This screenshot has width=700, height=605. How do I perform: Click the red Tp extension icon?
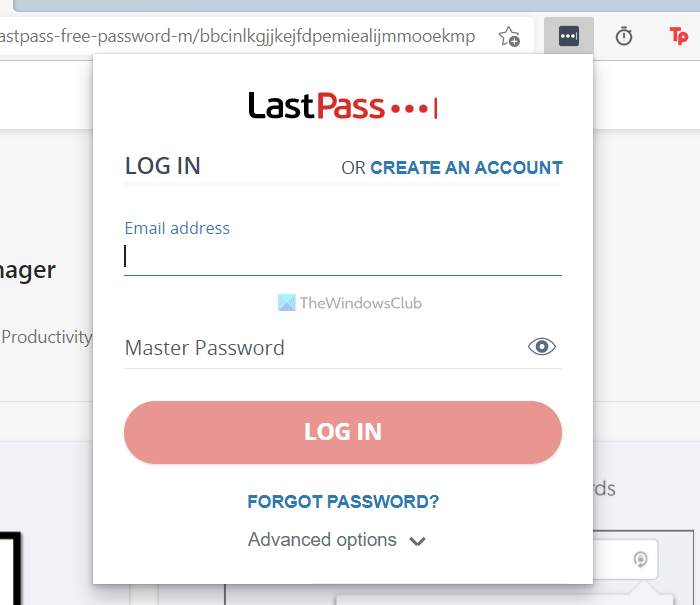[x=679, y=37]
